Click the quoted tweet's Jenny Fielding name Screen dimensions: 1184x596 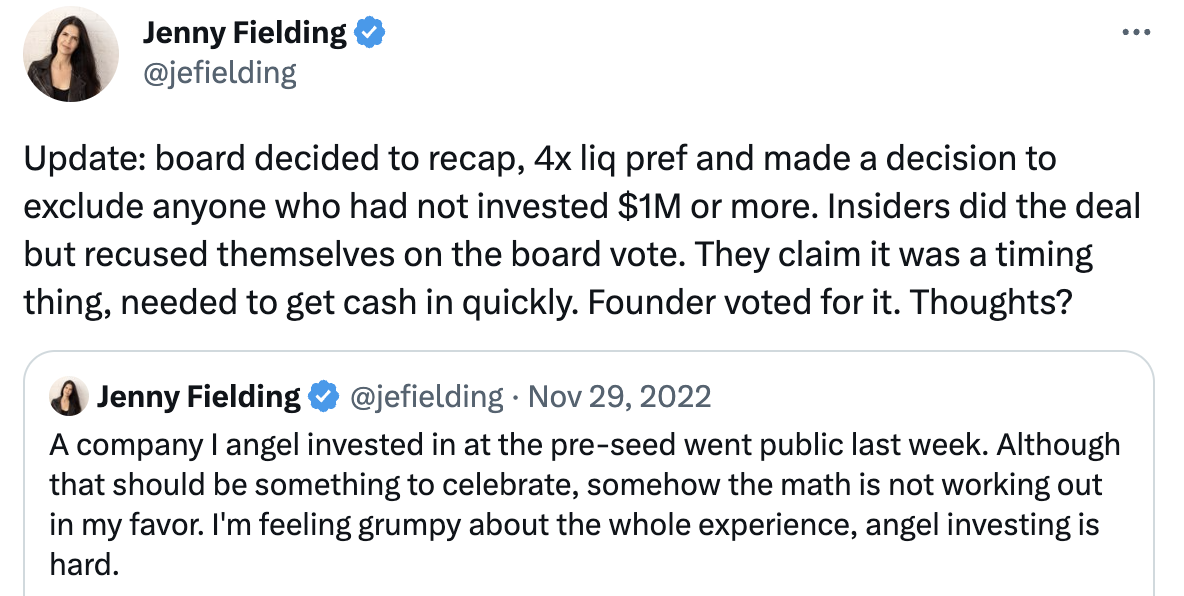(x=199, y=397)
